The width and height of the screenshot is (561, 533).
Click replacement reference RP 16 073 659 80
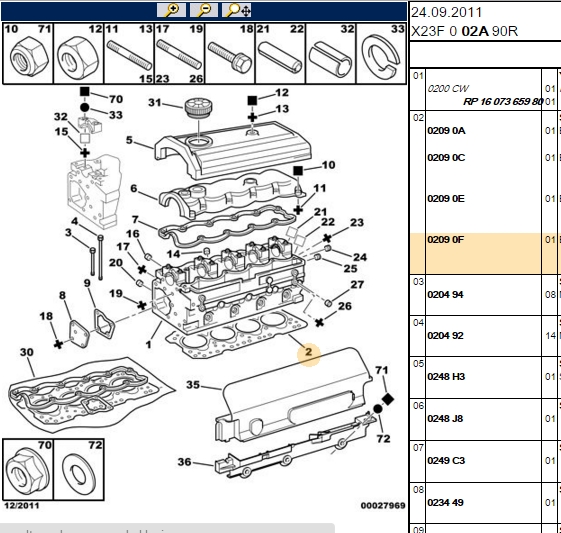pos(503,102)
